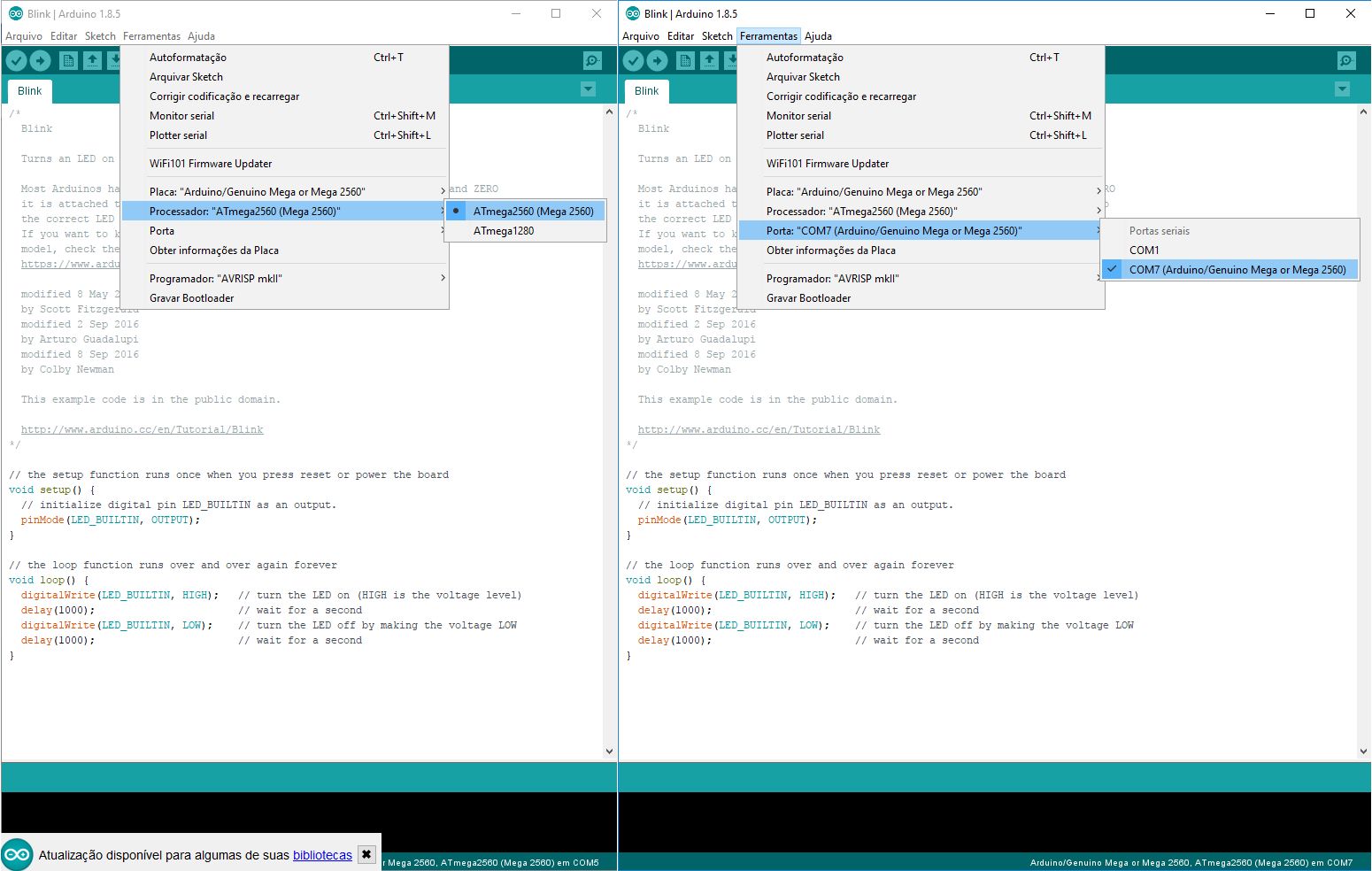Expand Porta submenu in left window

pyautogui.click(x=285, y=231)
